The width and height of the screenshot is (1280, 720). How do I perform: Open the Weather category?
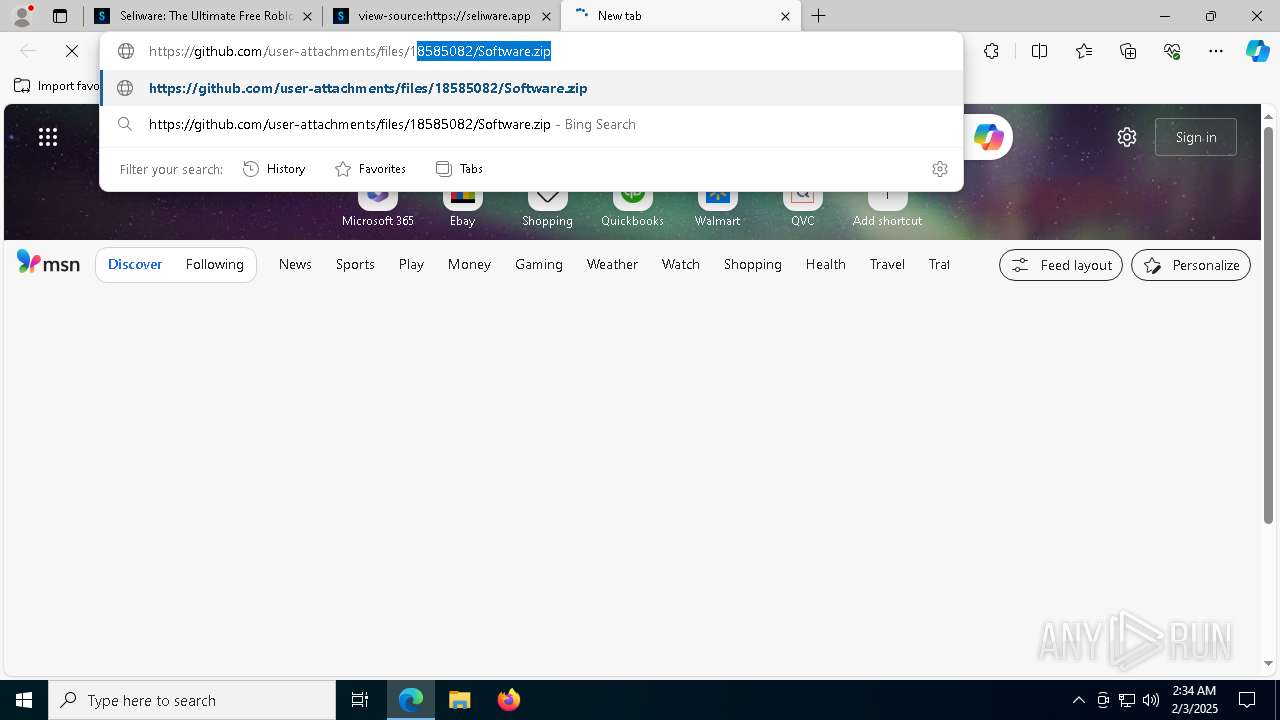coord(612,264)
